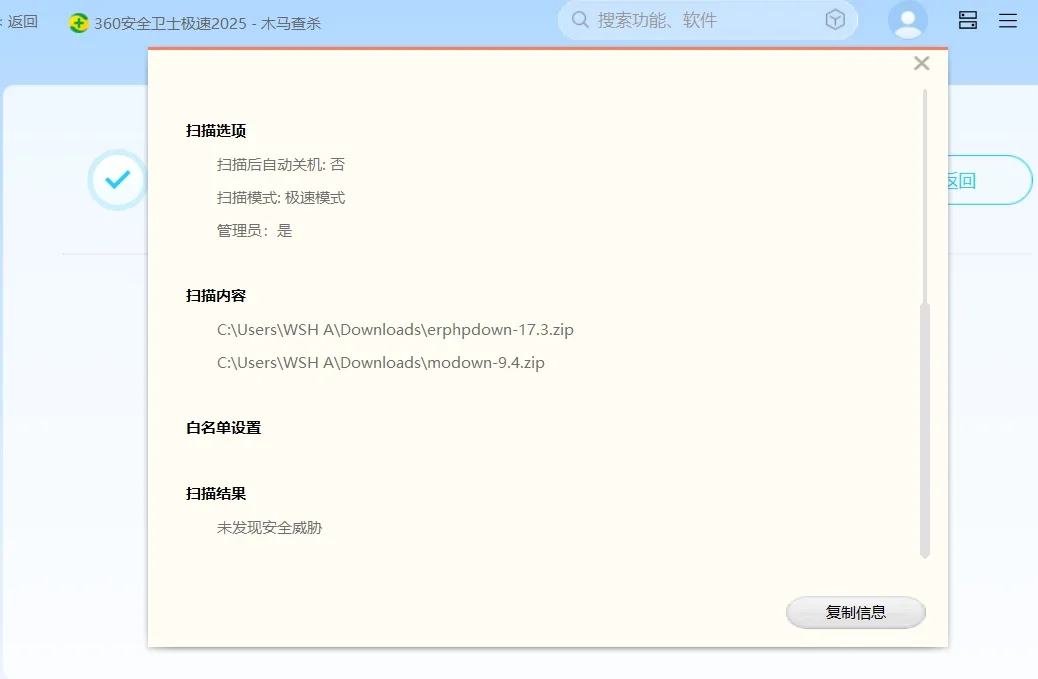Image resolution: width=1038 pixels, height=679 pixels.
Task: Click the 白名单设置 section heading
Action: click(225, 427)
